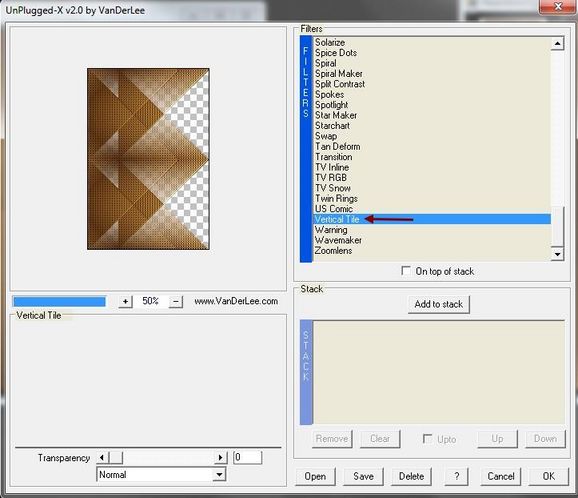Click the Transparency value input field

point(247,457)
